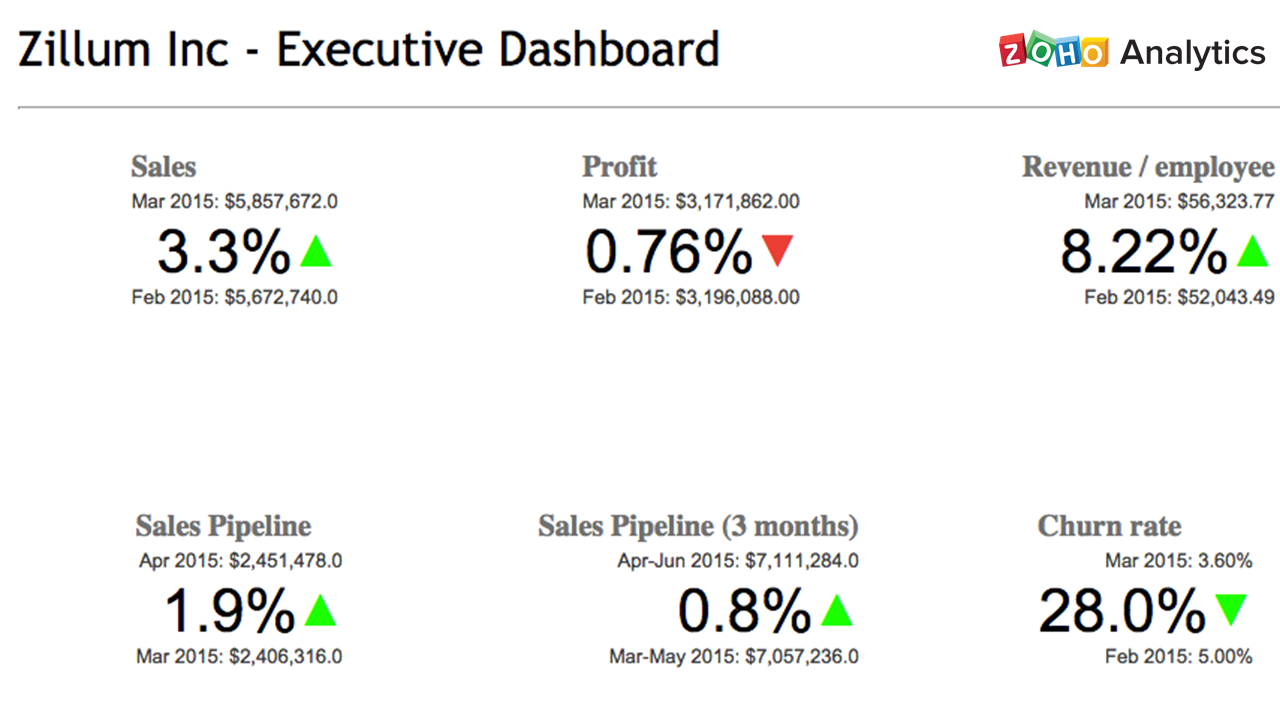
Task: Select the Churn rate heading
Action: [x=1109, y=526]
